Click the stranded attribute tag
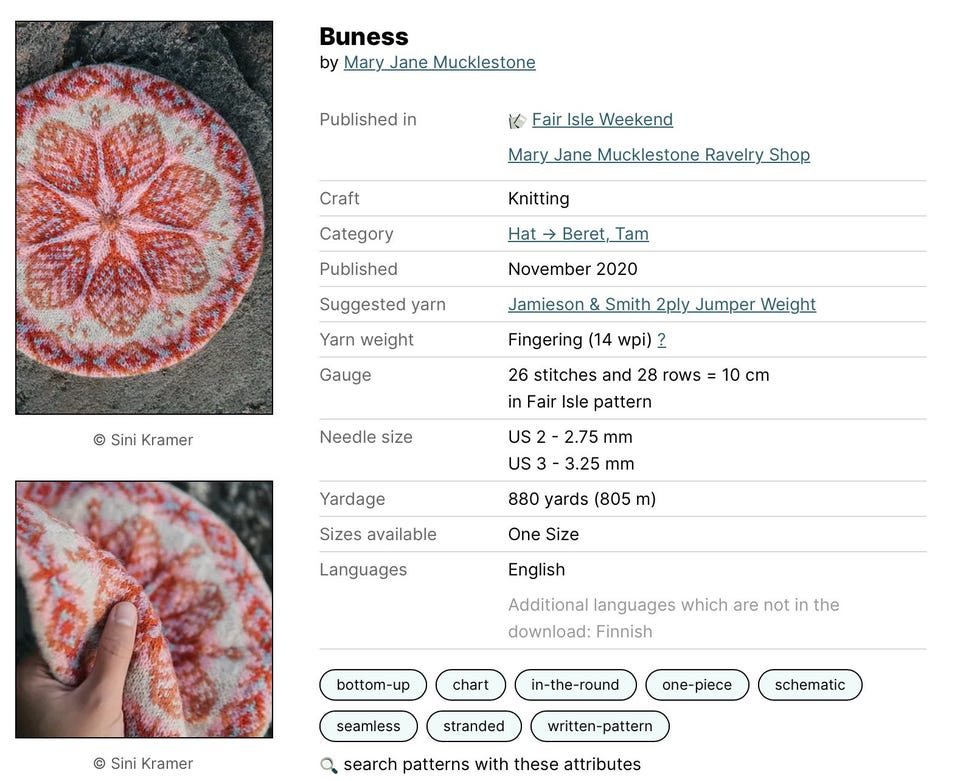960x781 pixels. [x=473, y=726]
